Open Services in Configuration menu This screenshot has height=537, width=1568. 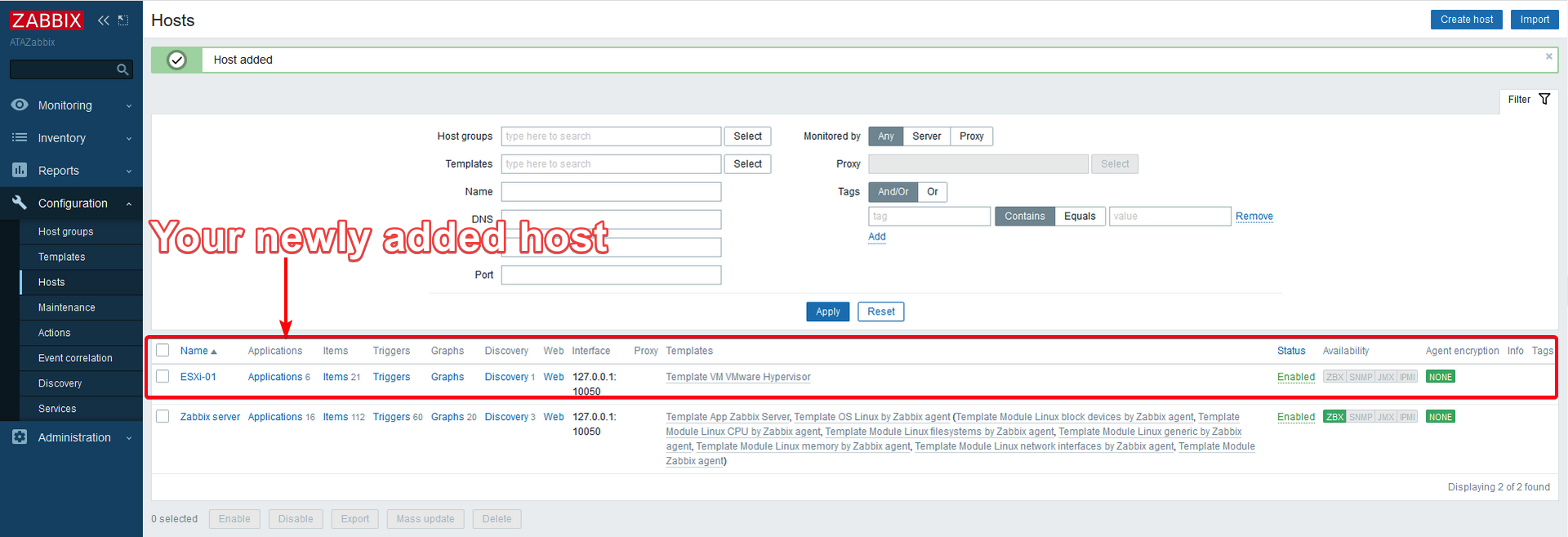click(57, 409)
